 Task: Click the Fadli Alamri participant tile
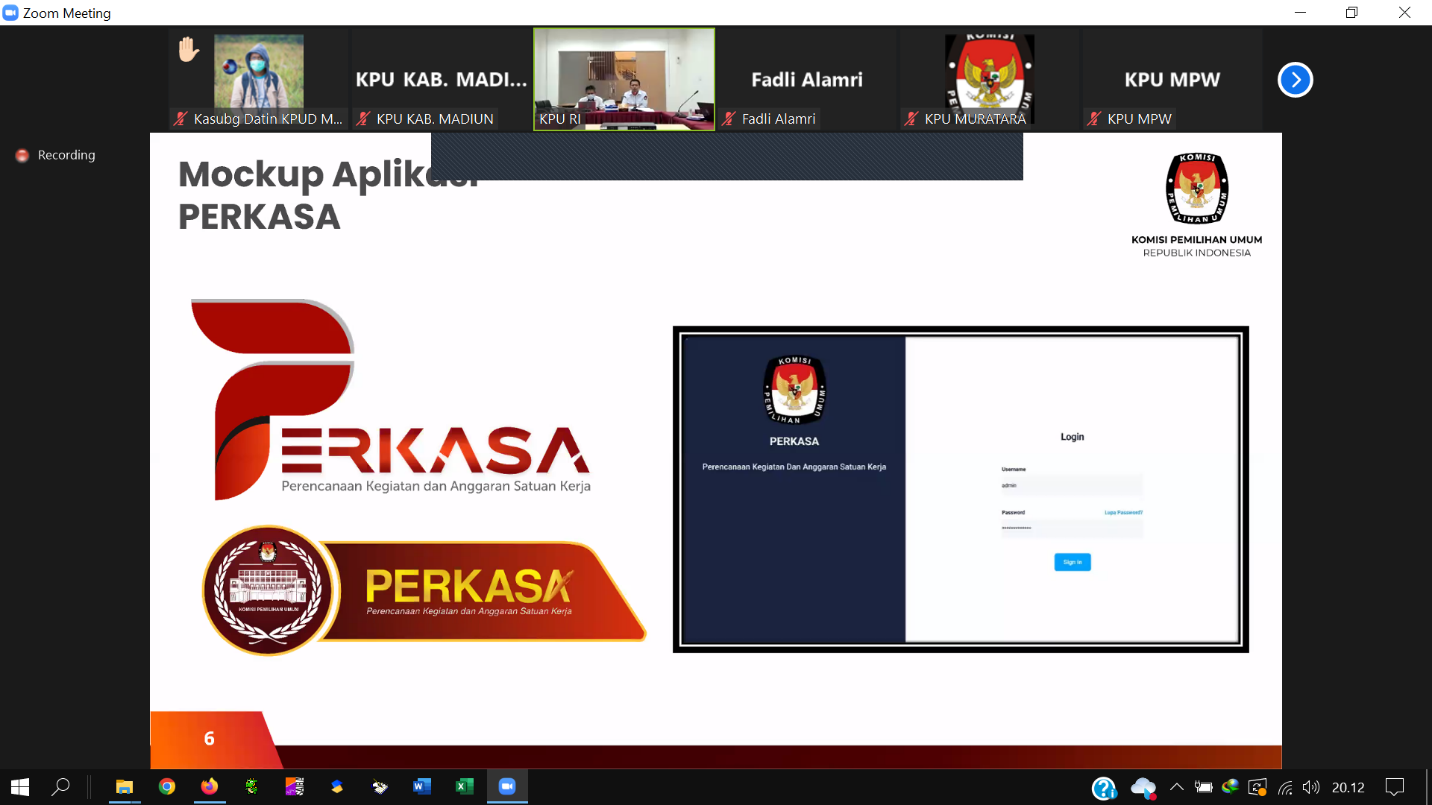[x=806, y=80]
